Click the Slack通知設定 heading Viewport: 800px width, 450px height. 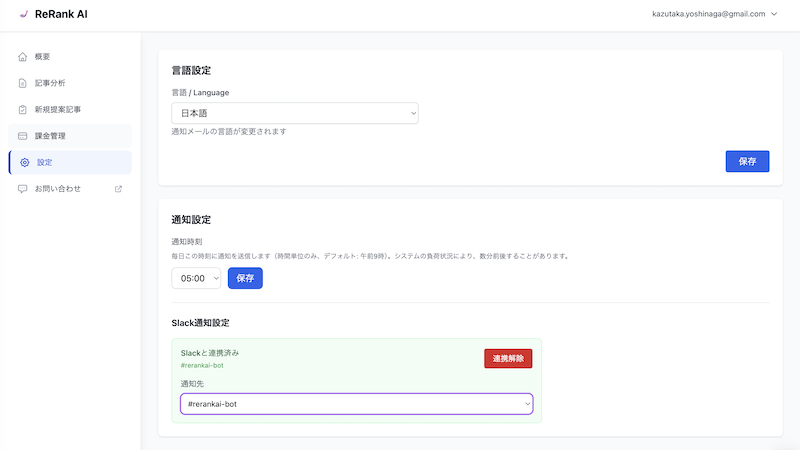(201, 323)
